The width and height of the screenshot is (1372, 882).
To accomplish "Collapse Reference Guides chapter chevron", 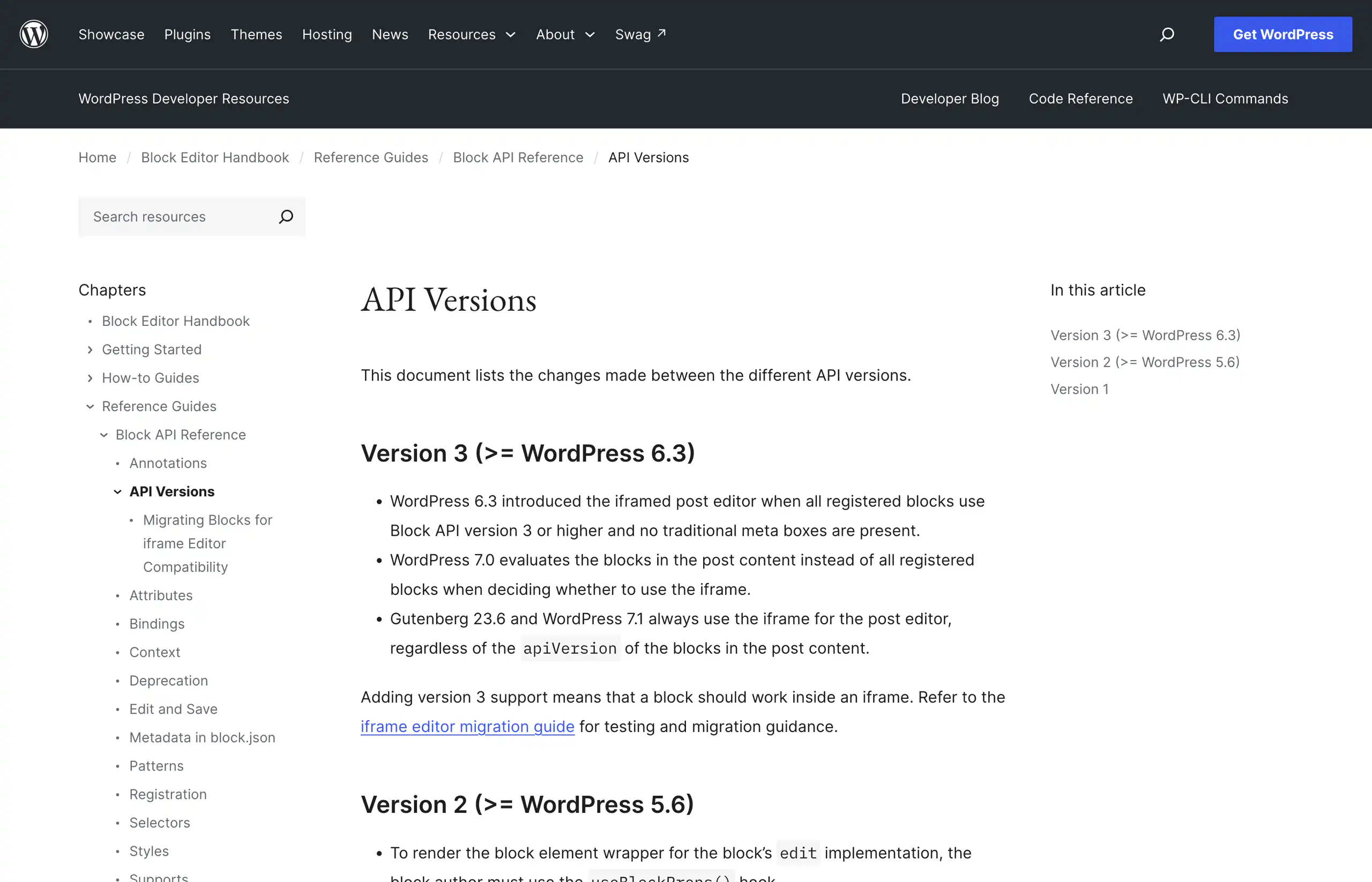I will pos(90,406).
